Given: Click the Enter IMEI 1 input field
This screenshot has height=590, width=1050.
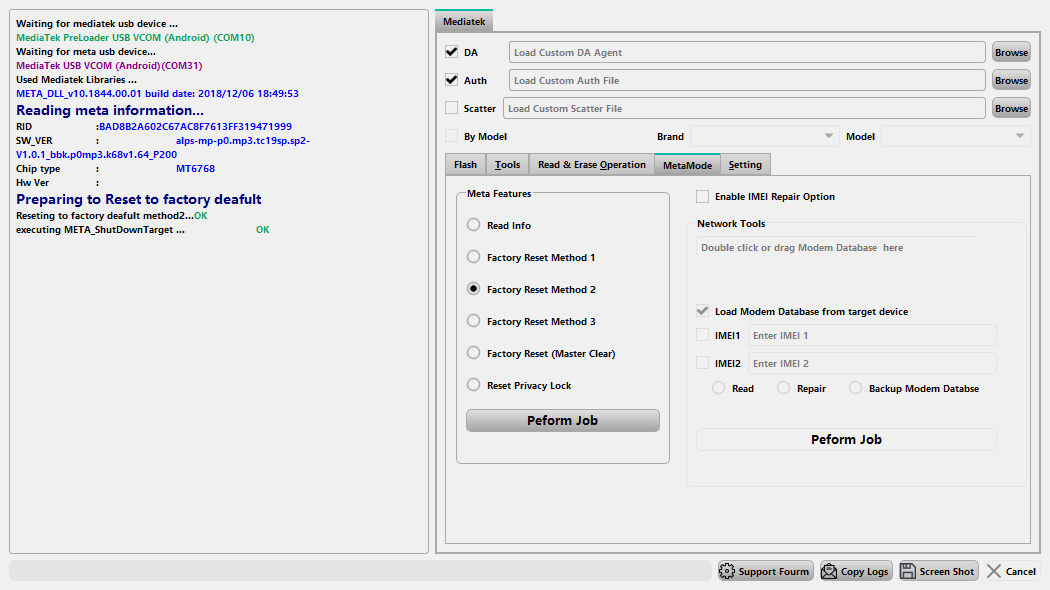Looking at the screenshot, I should point(871,336).
